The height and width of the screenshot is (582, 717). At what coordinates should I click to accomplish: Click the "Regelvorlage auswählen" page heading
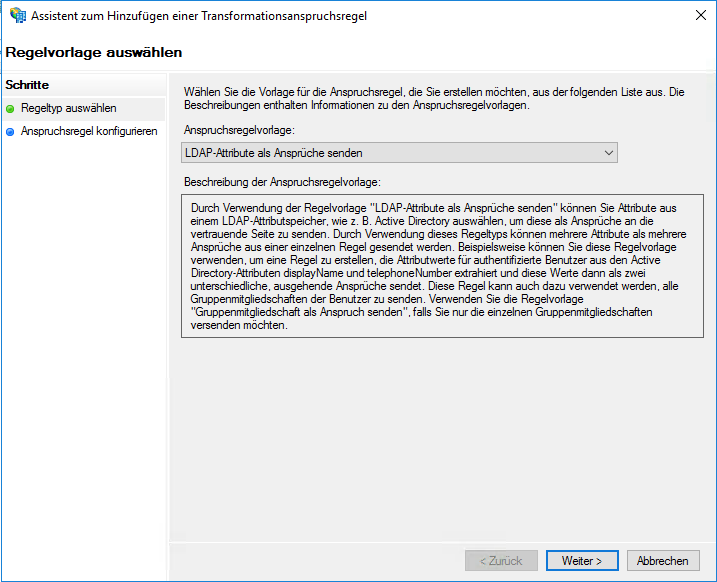click(x=94, y=52)
